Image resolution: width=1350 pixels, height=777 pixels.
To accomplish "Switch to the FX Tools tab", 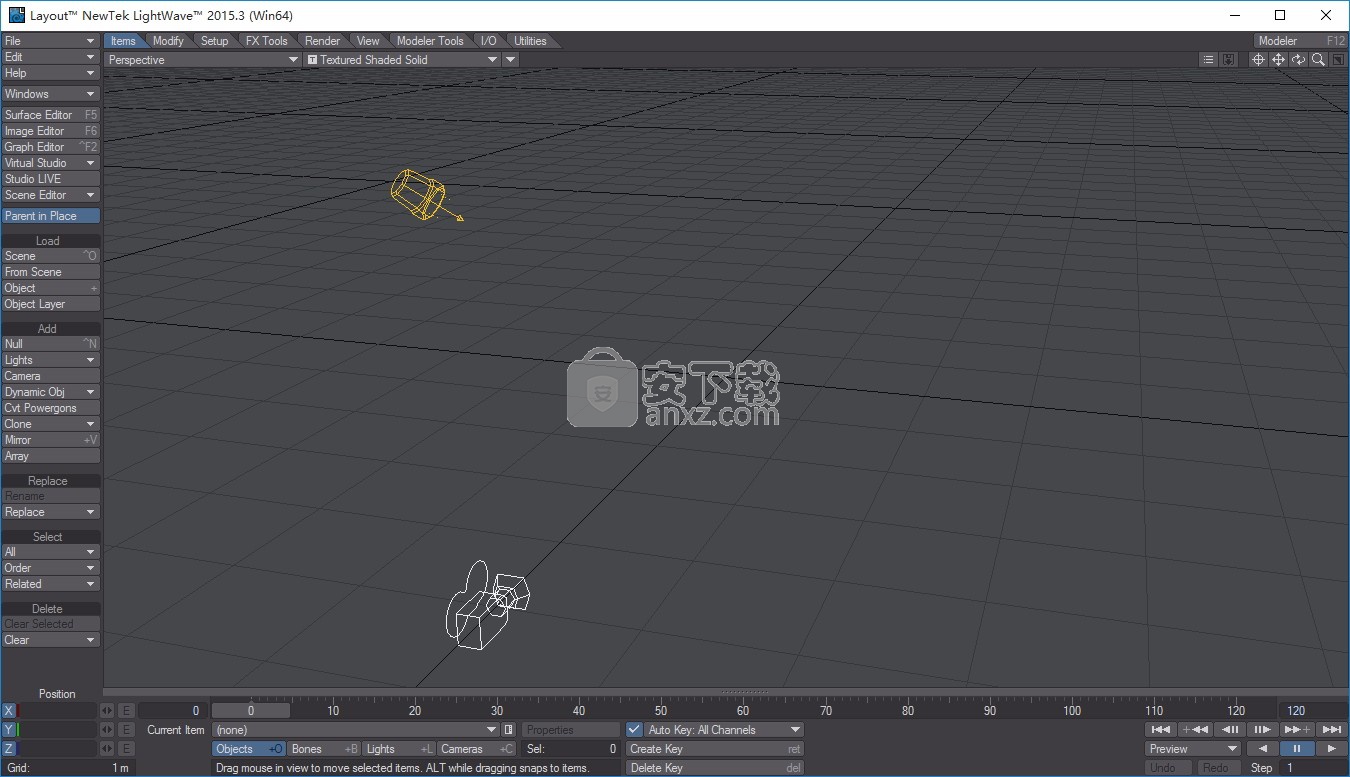I will [266, 41].
